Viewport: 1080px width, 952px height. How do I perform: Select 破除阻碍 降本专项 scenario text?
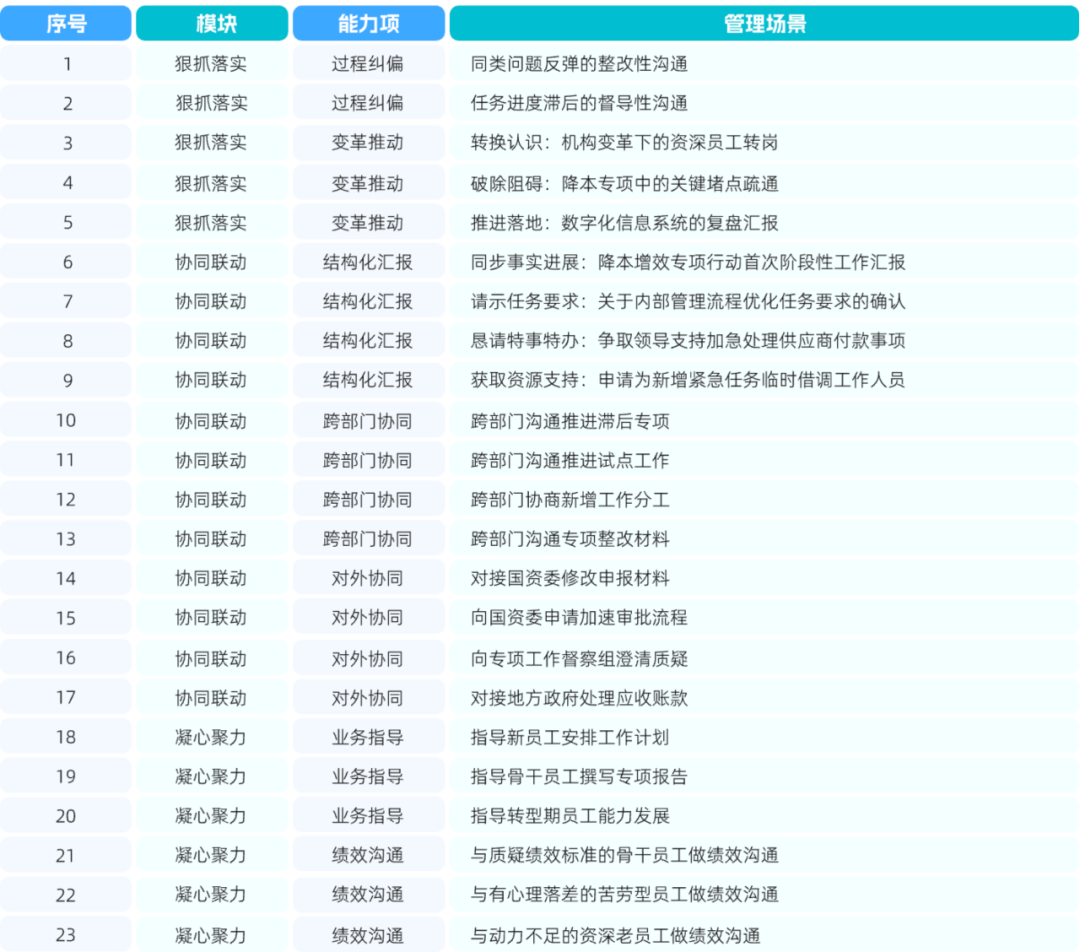pyautogui.click(x=624, y=184)
